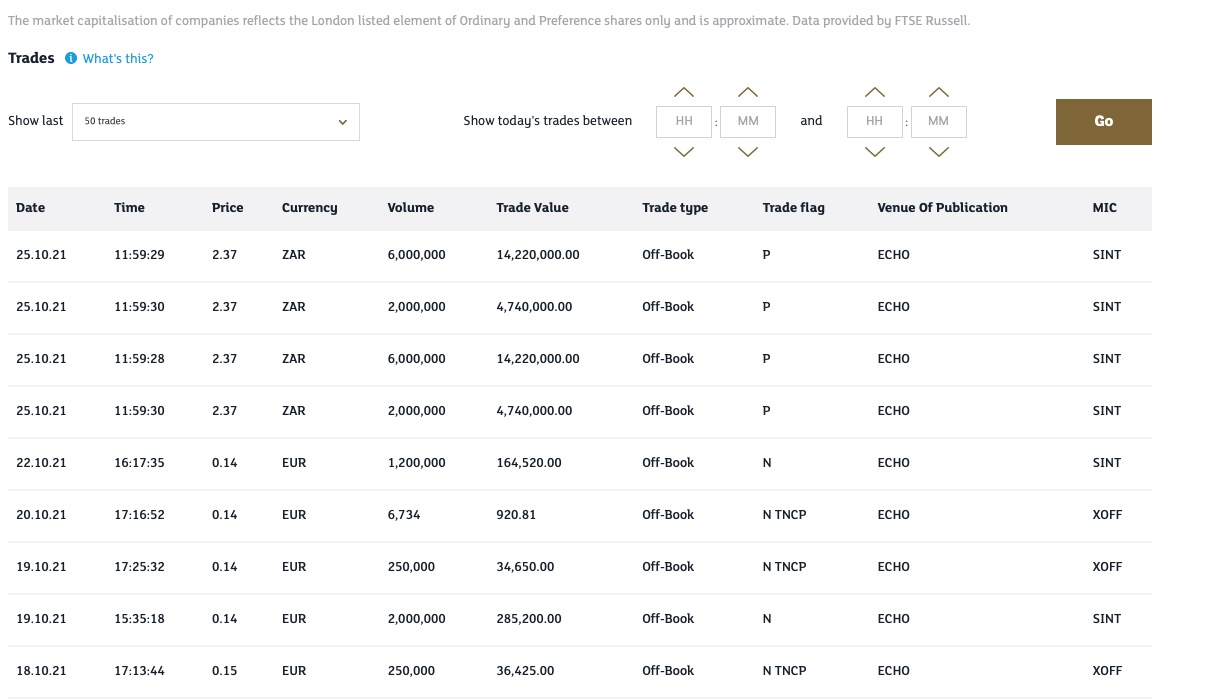Focus the start time MM input field
Screen dimensions: 1210x700
pos(748,121)
